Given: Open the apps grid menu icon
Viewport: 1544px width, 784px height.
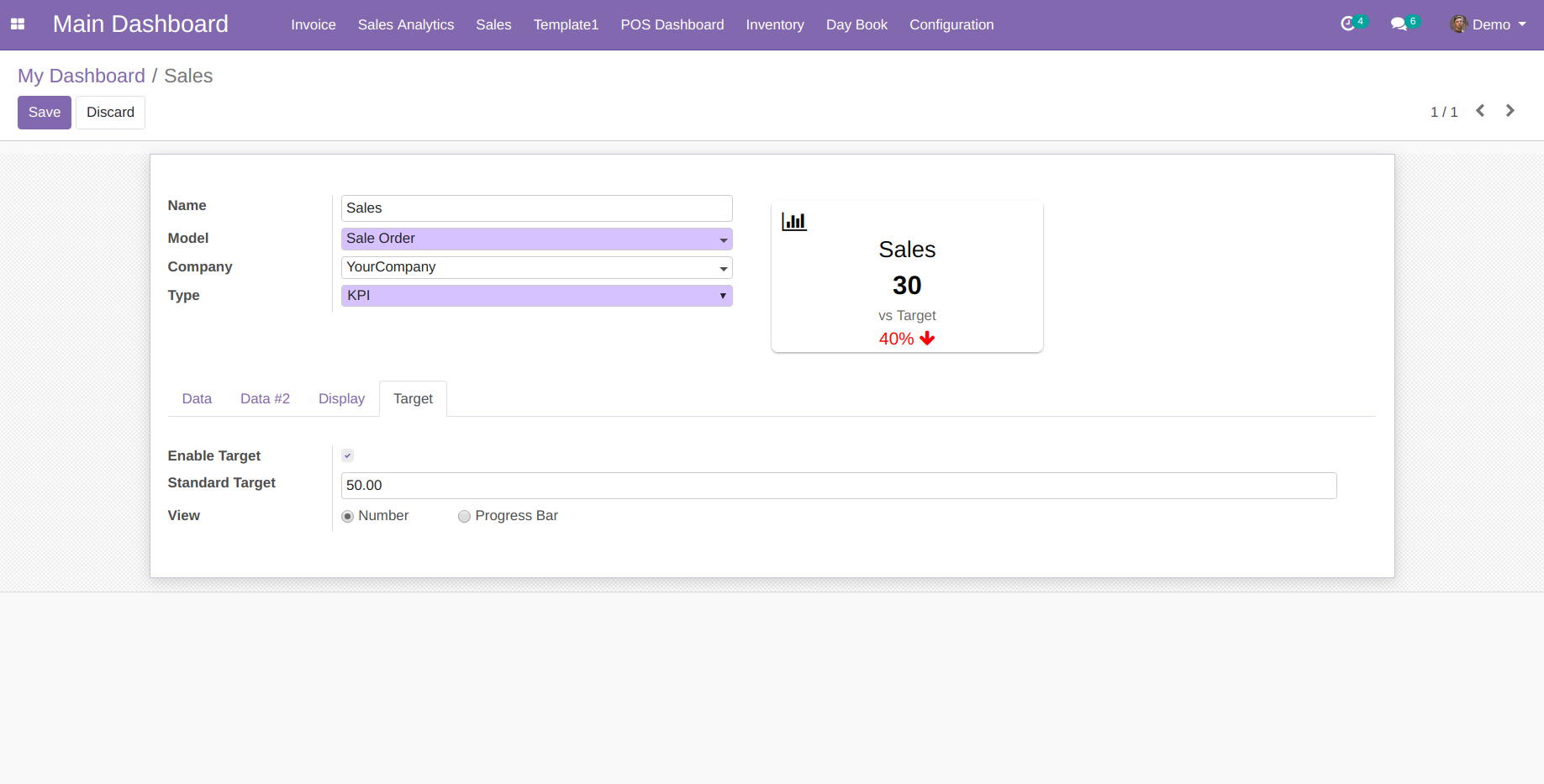Looking at the screenshot, I should tap(18, 24).
